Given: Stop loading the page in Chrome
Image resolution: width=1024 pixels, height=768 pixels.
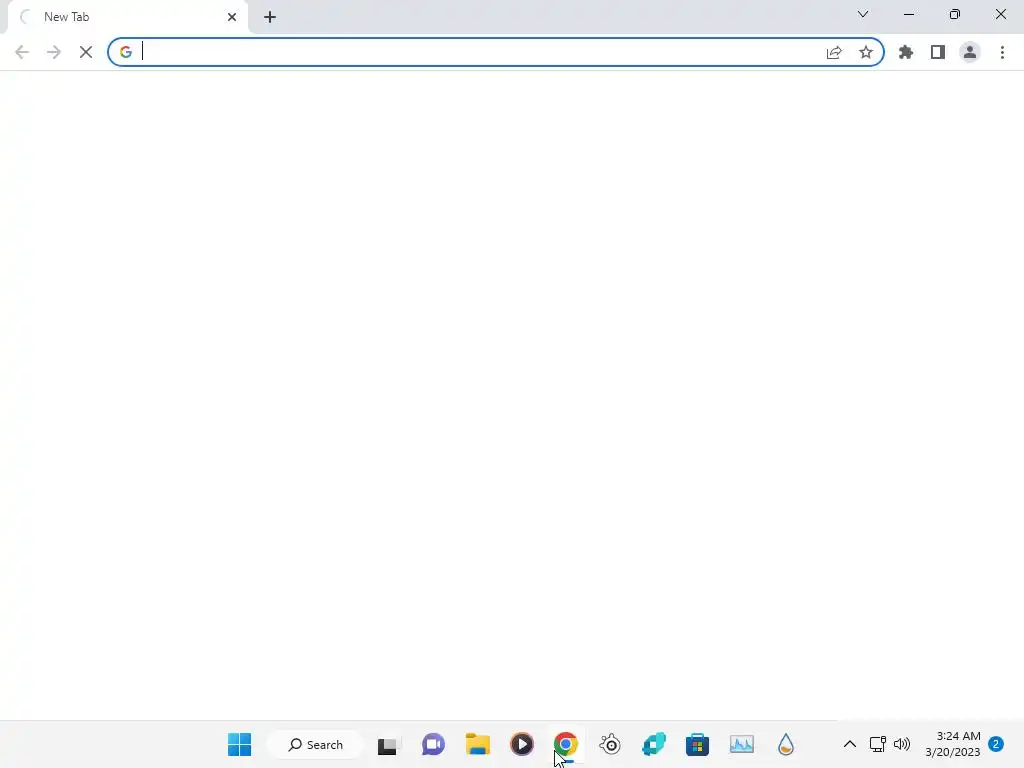Looking at the screenshot, I should [x=86, y=52].
